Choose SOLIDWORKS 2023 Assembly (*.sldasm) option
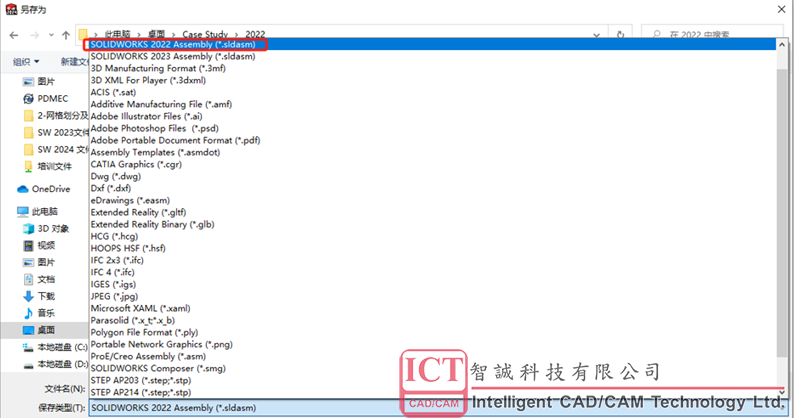Viewport: 794px width, 418px height. [173, 56]
